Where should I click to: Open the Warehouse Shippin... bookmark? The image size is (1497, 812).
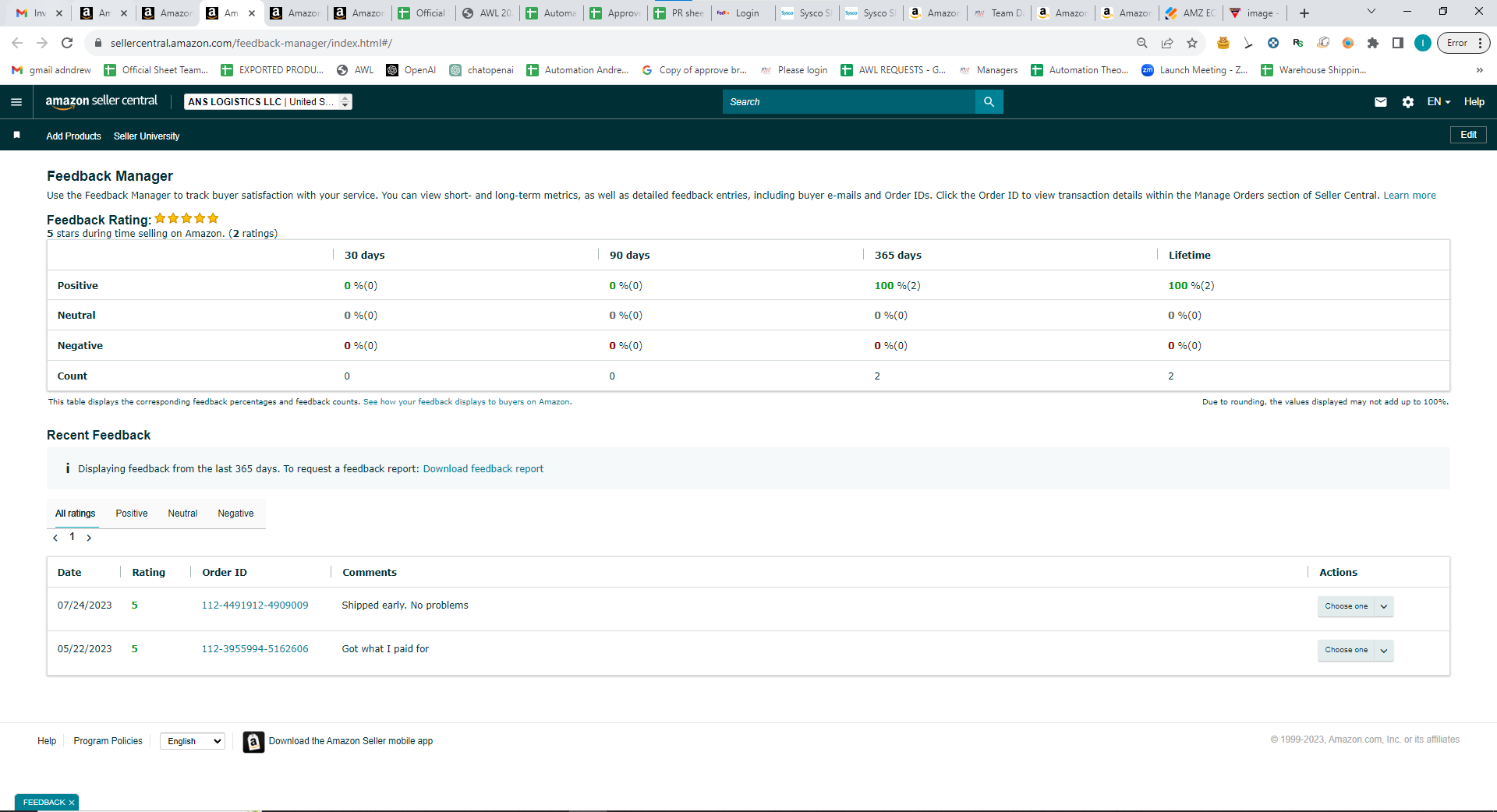(x=1314, y=70)
